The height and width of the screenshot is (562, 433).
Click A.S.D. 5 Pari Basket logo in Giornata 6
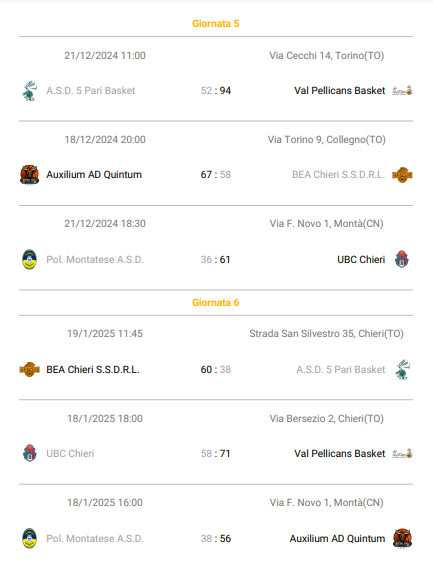403,370
